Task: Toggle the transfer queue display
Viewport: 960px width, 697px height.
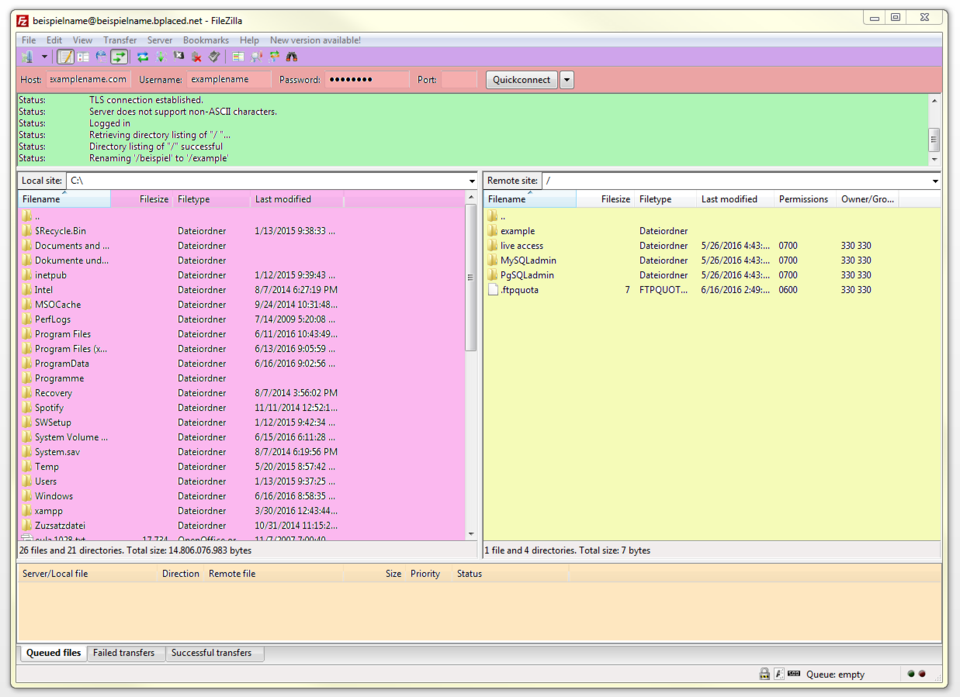Action: point(119,57)
